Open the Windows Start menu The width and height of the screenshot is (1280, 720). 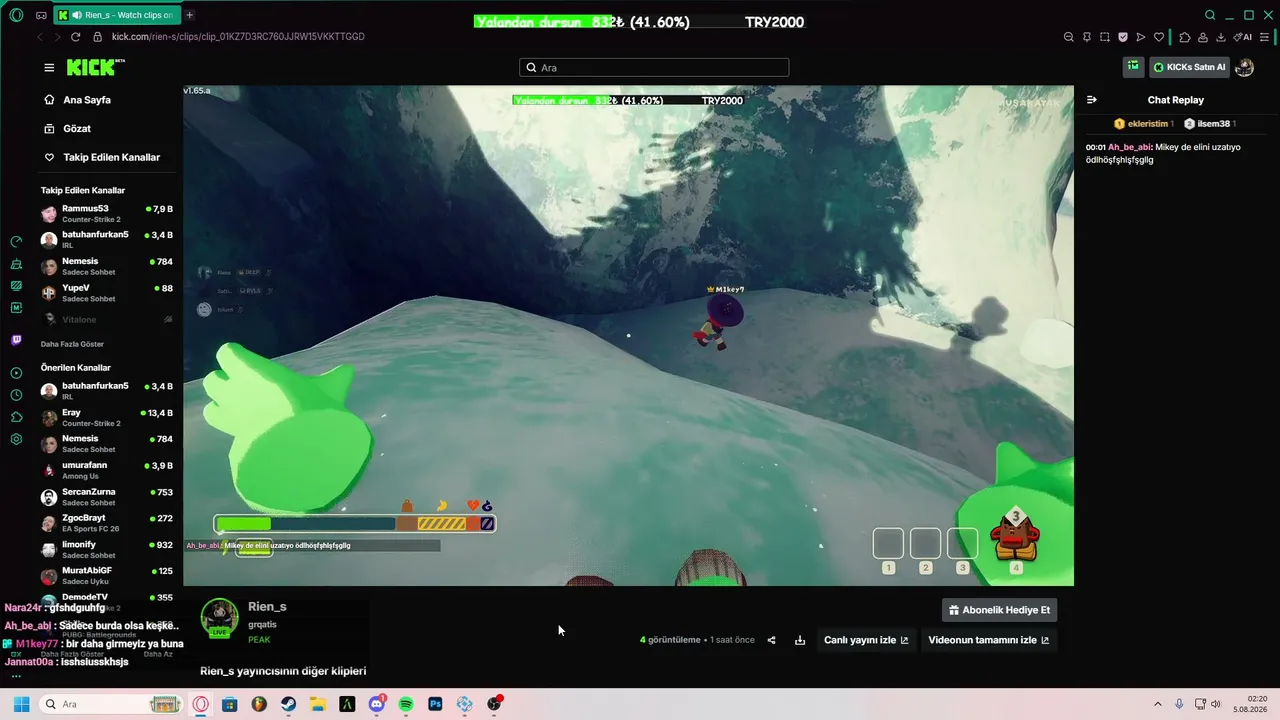click(x=21, y=704)
